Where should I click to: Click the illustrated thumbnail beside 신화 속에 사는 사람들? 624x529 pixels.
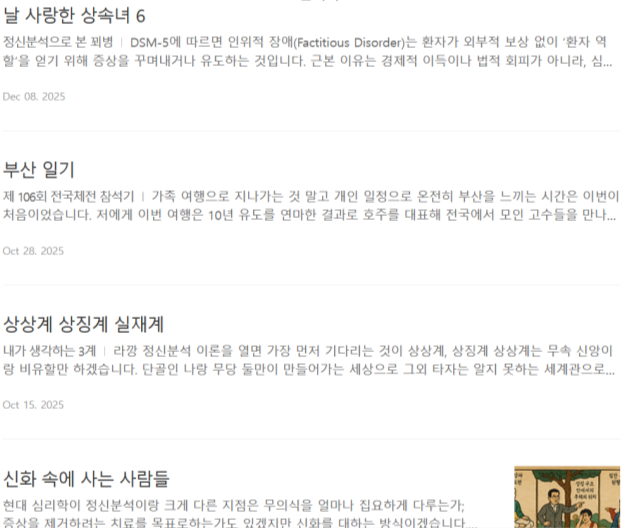[567, 497]
